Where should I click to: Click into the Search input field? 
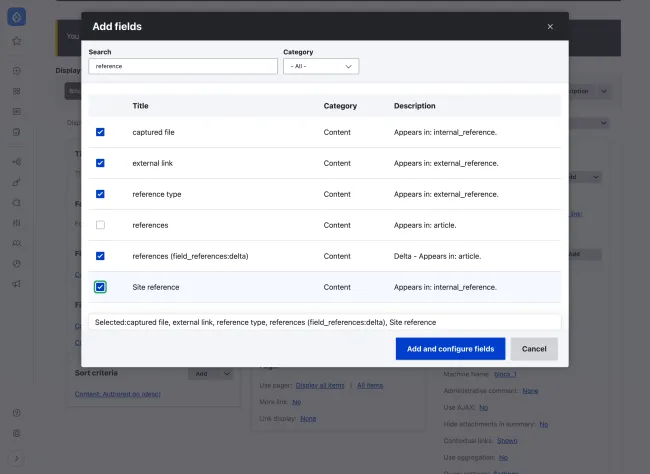click(x=182, y=66)
